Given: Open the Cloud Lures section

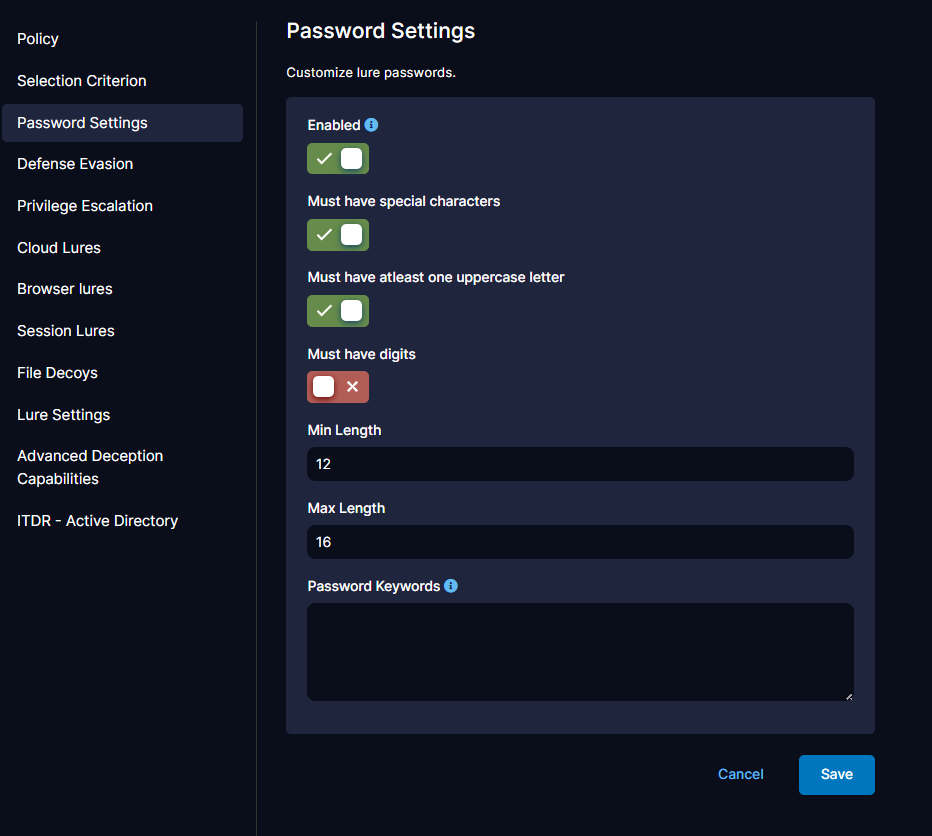Looking at the screenshot, I should (58, 248).
